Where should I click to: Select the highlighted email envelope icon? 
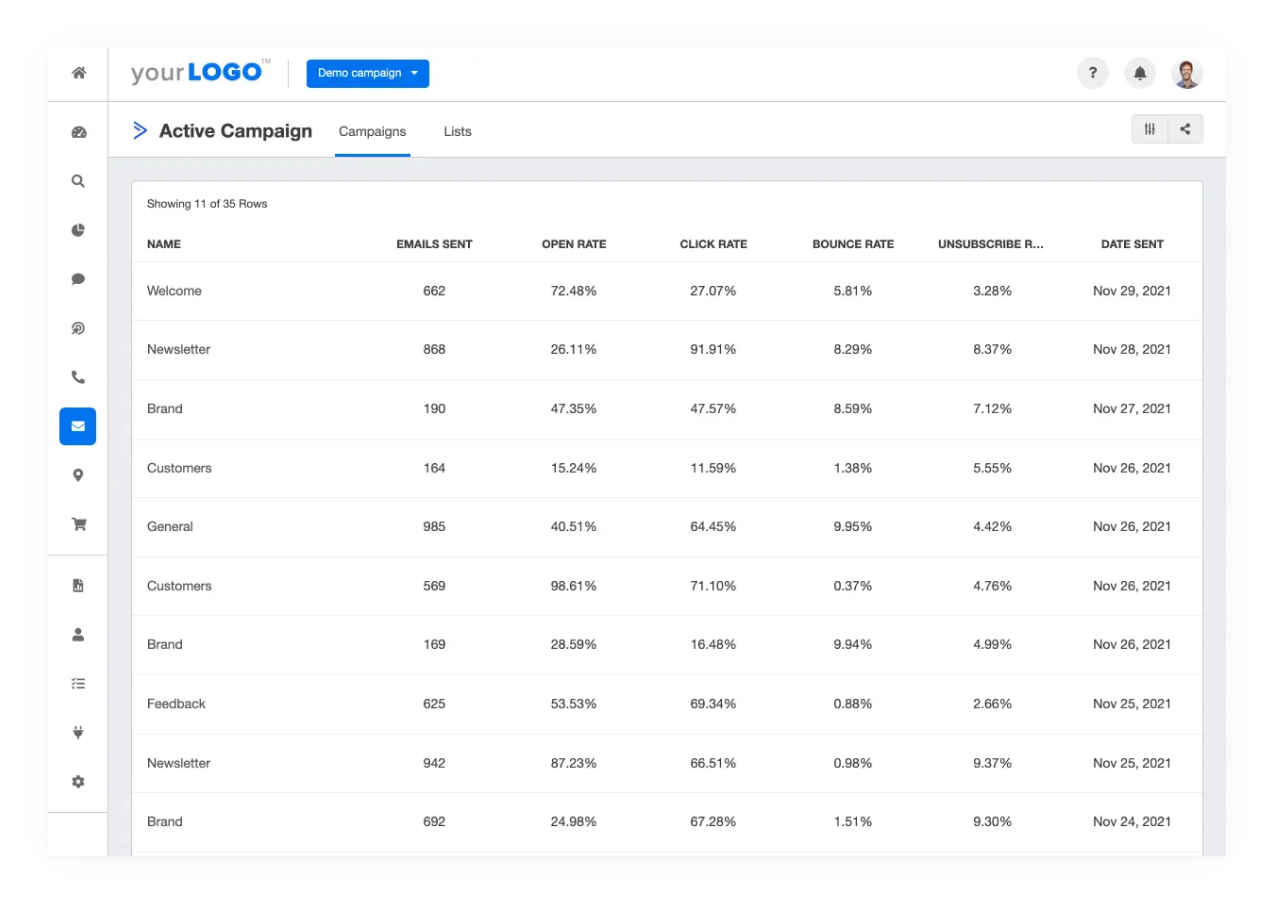78,426
